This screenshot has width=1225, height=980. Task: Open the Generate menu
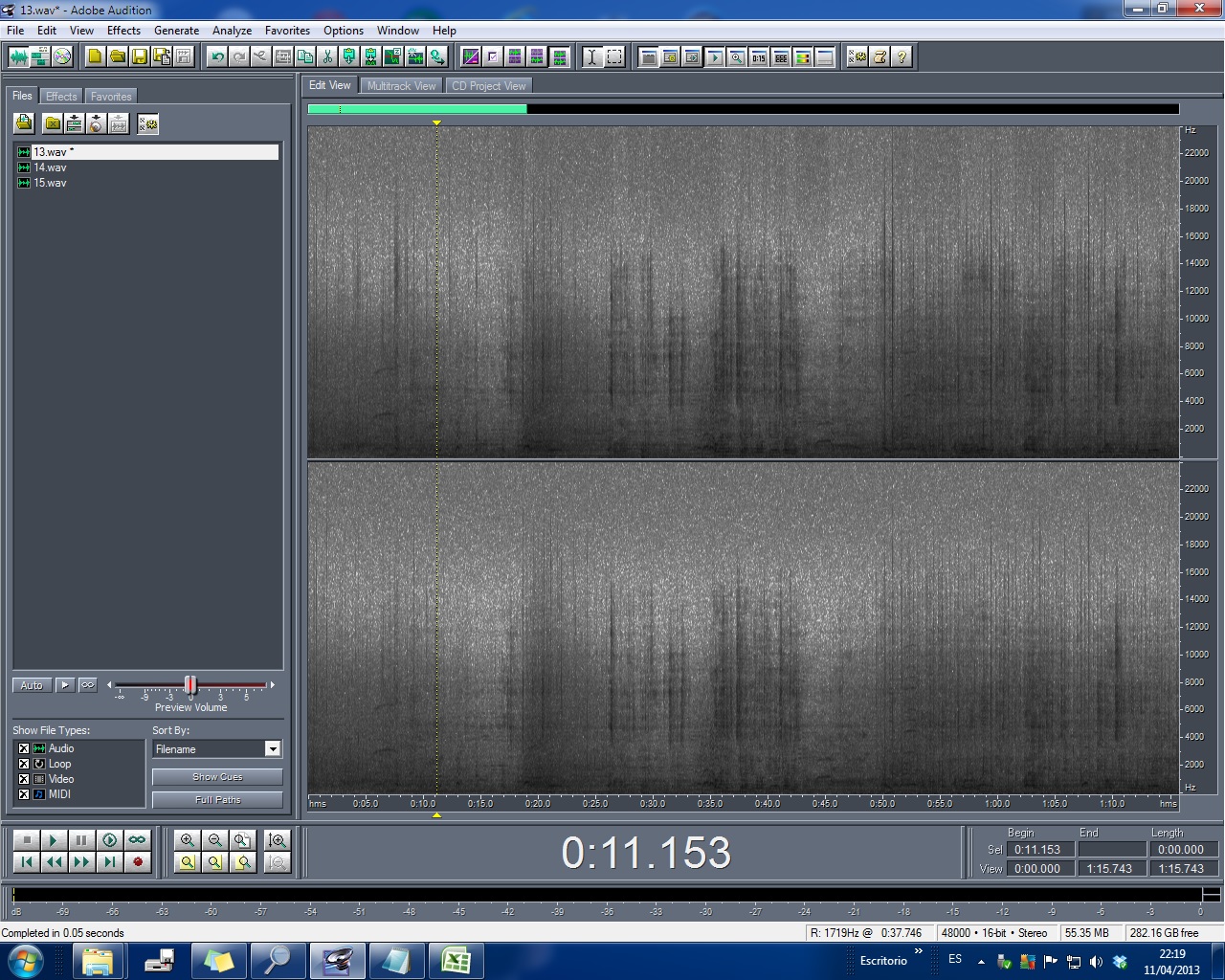tap(177, 31)
